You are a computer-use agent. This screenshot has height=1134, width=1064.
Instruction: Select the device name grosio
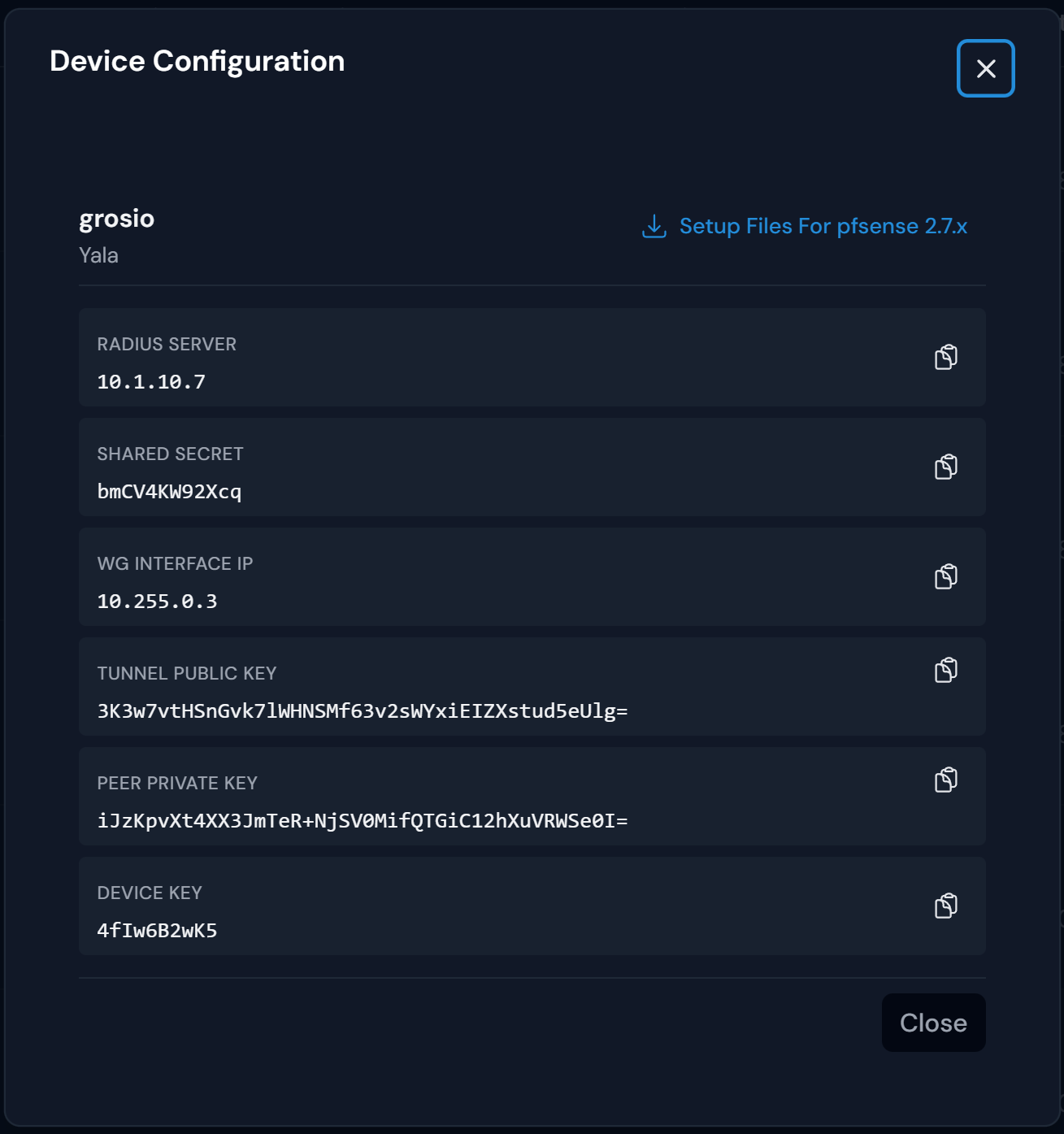click(116, 218)
